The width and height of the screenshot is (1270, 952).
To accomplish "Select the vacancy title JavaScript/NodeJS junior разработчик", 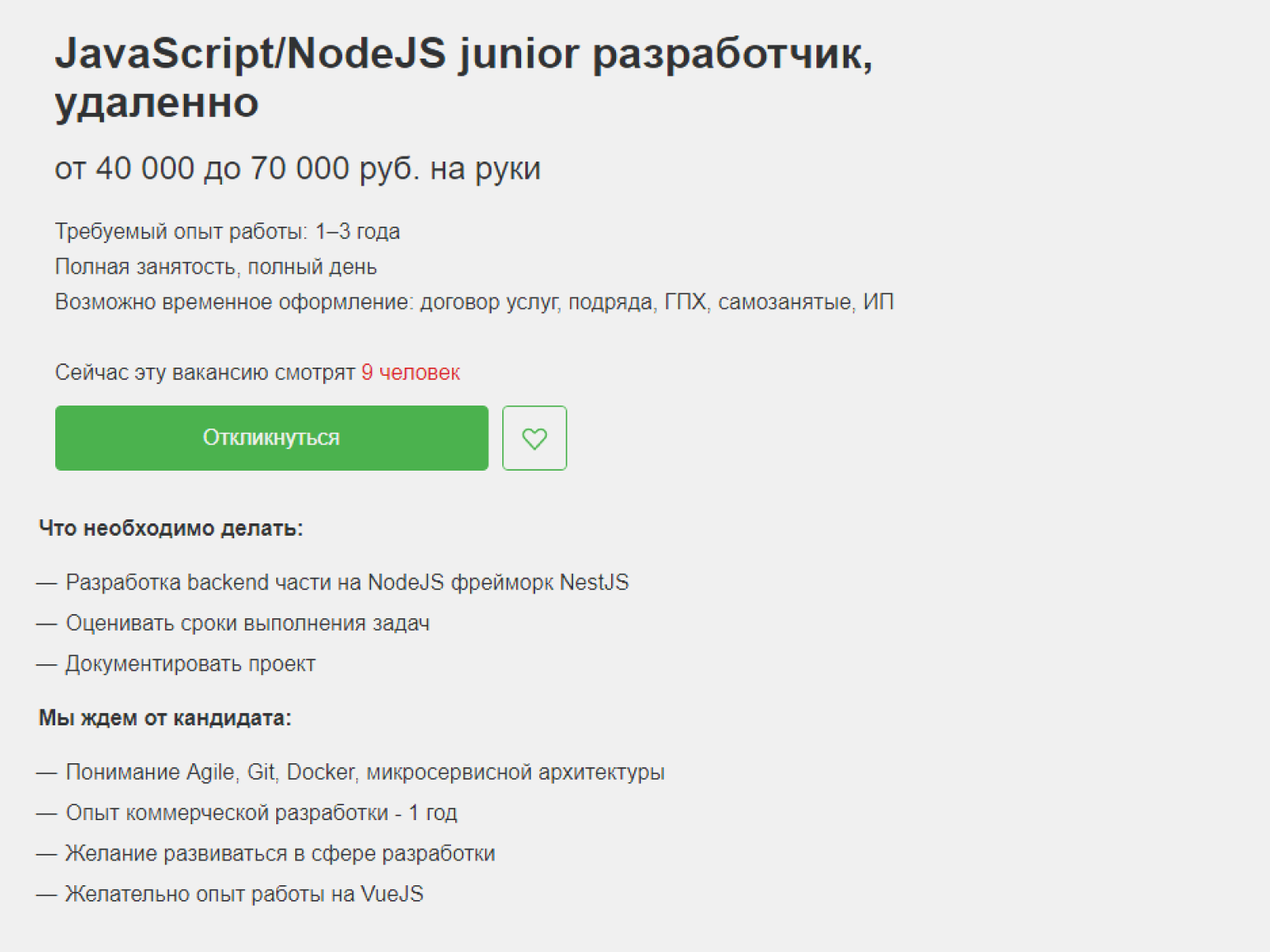I will coord(463,77).
